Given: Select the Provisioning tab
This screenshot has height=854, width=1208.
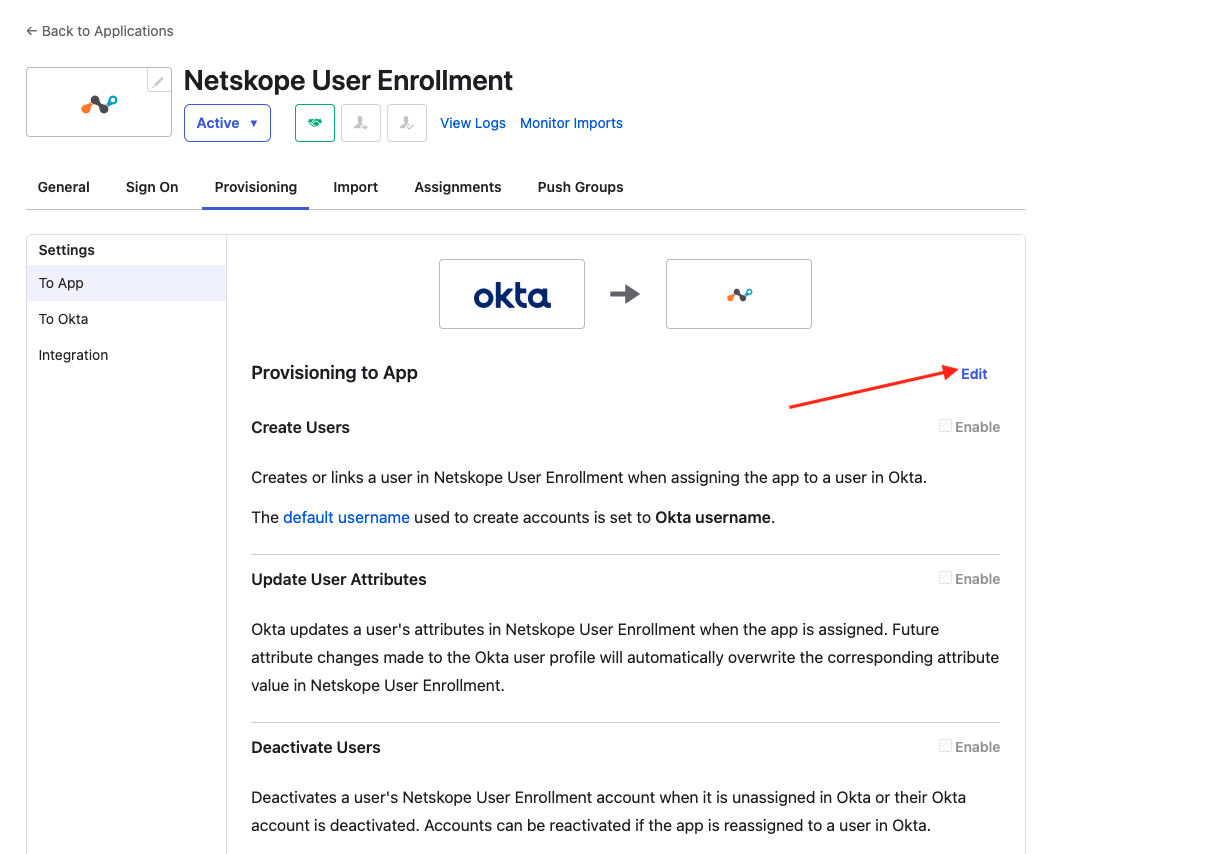Looking at the screenshot, I should [x=256, y=187].
